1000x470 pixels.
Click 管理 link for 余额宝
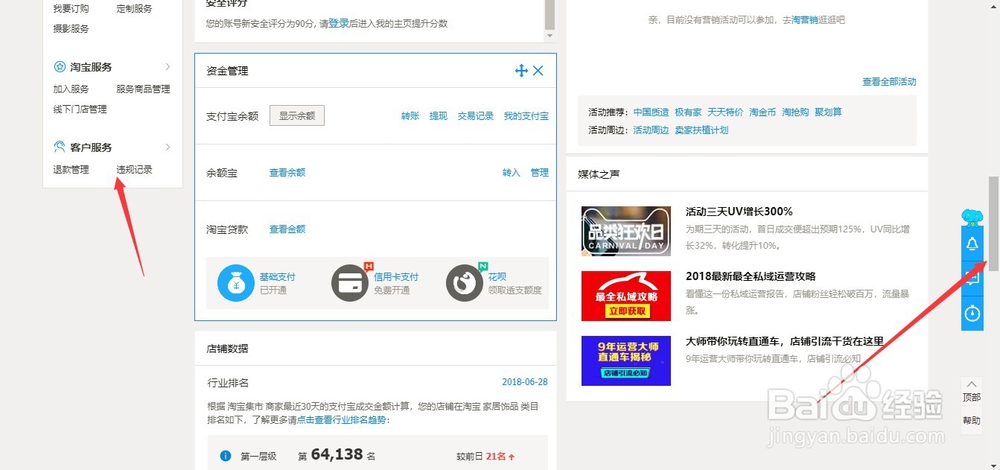[540, 172]
